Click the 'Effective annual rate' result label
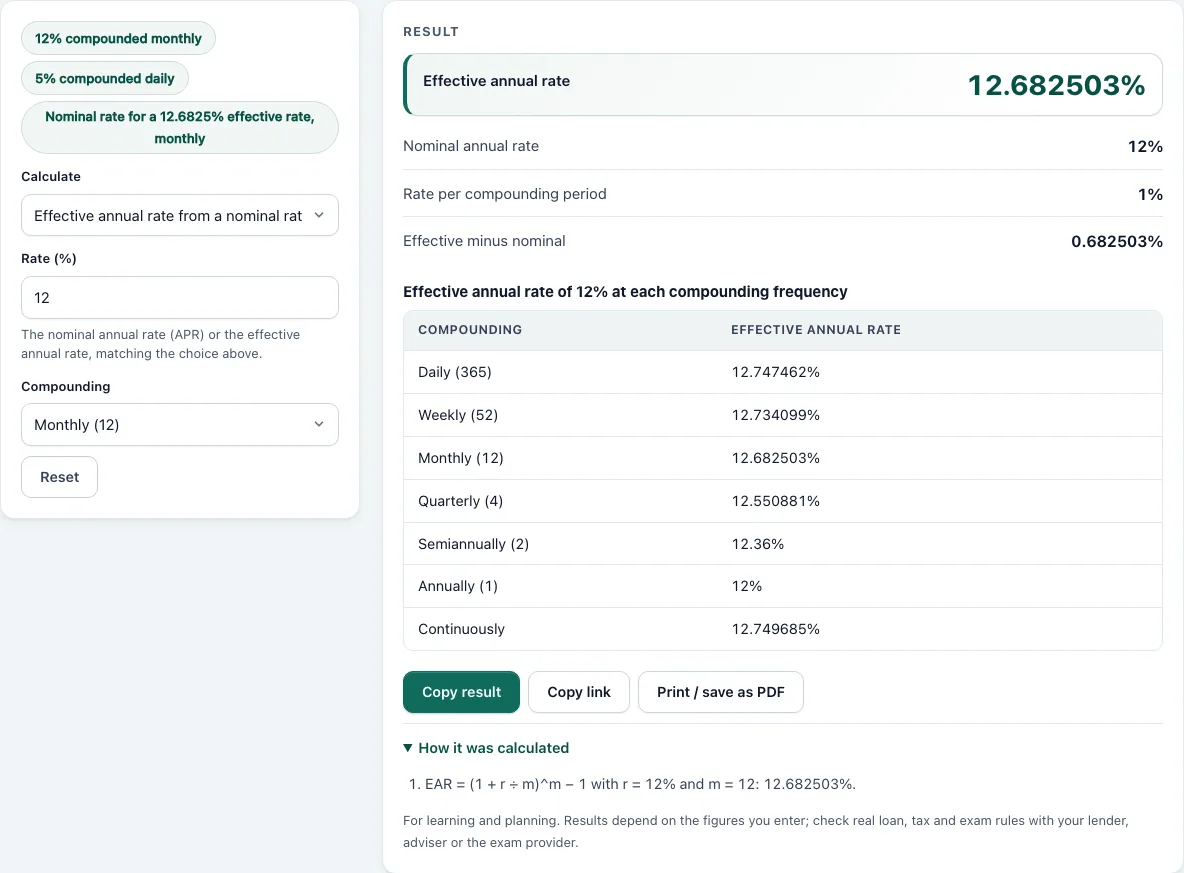1184x873 pixels. [496, 81]
